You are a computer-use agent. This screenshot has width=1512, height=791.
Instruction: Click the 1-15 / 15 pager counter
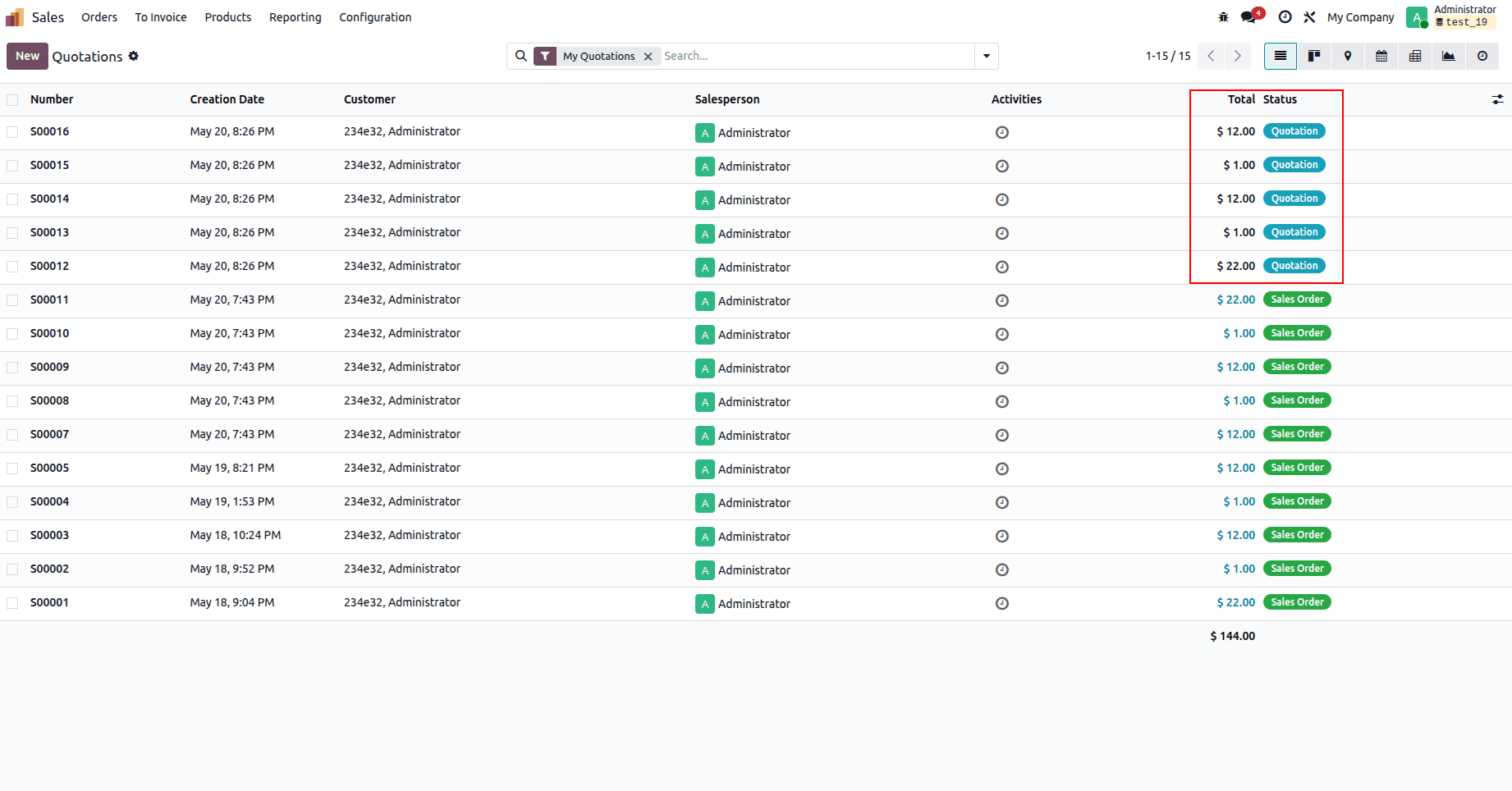[x=1167, y=56]
